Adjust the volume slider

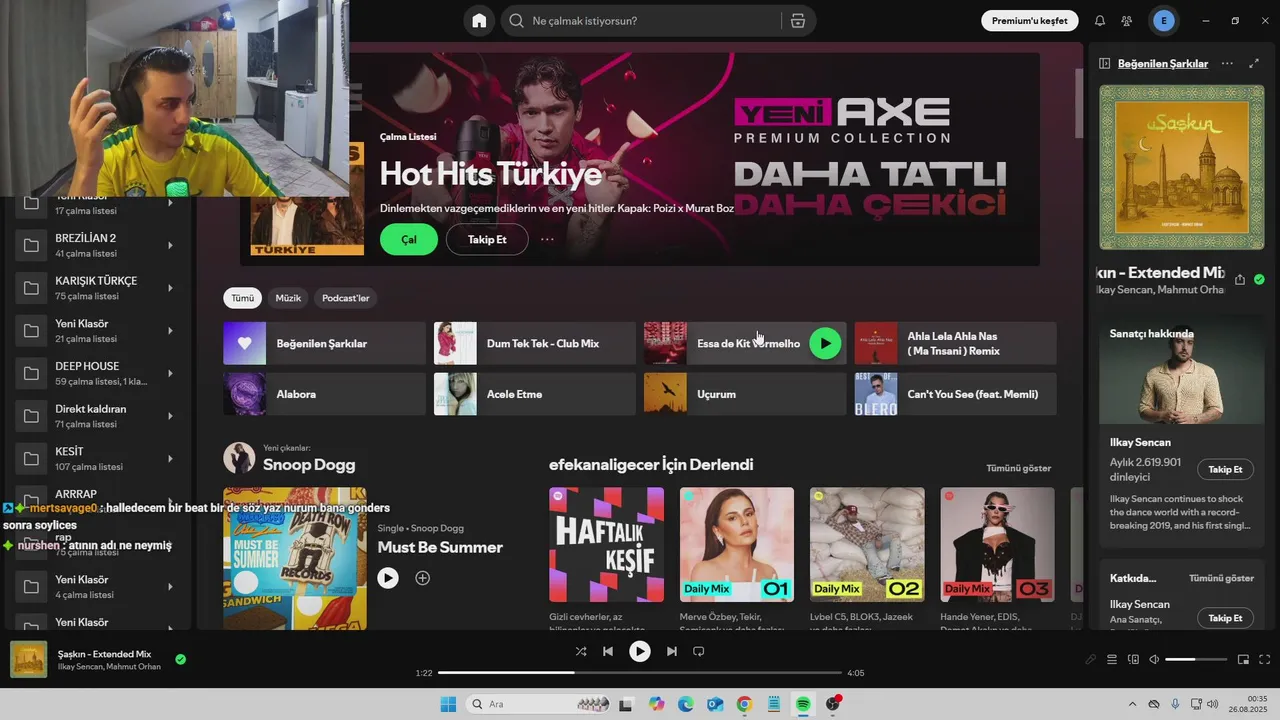pyautogui.click(x=1196, y=659)
